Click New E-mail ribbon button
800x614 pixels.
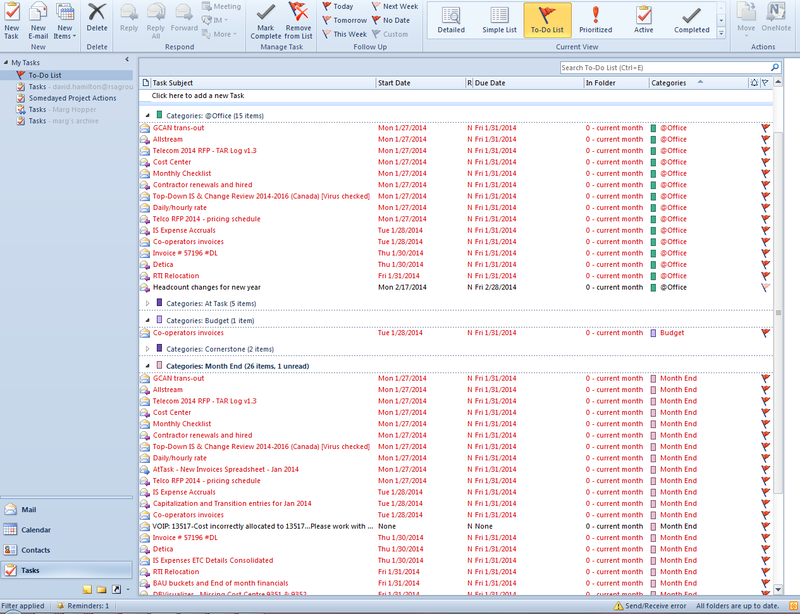point(38,21)
